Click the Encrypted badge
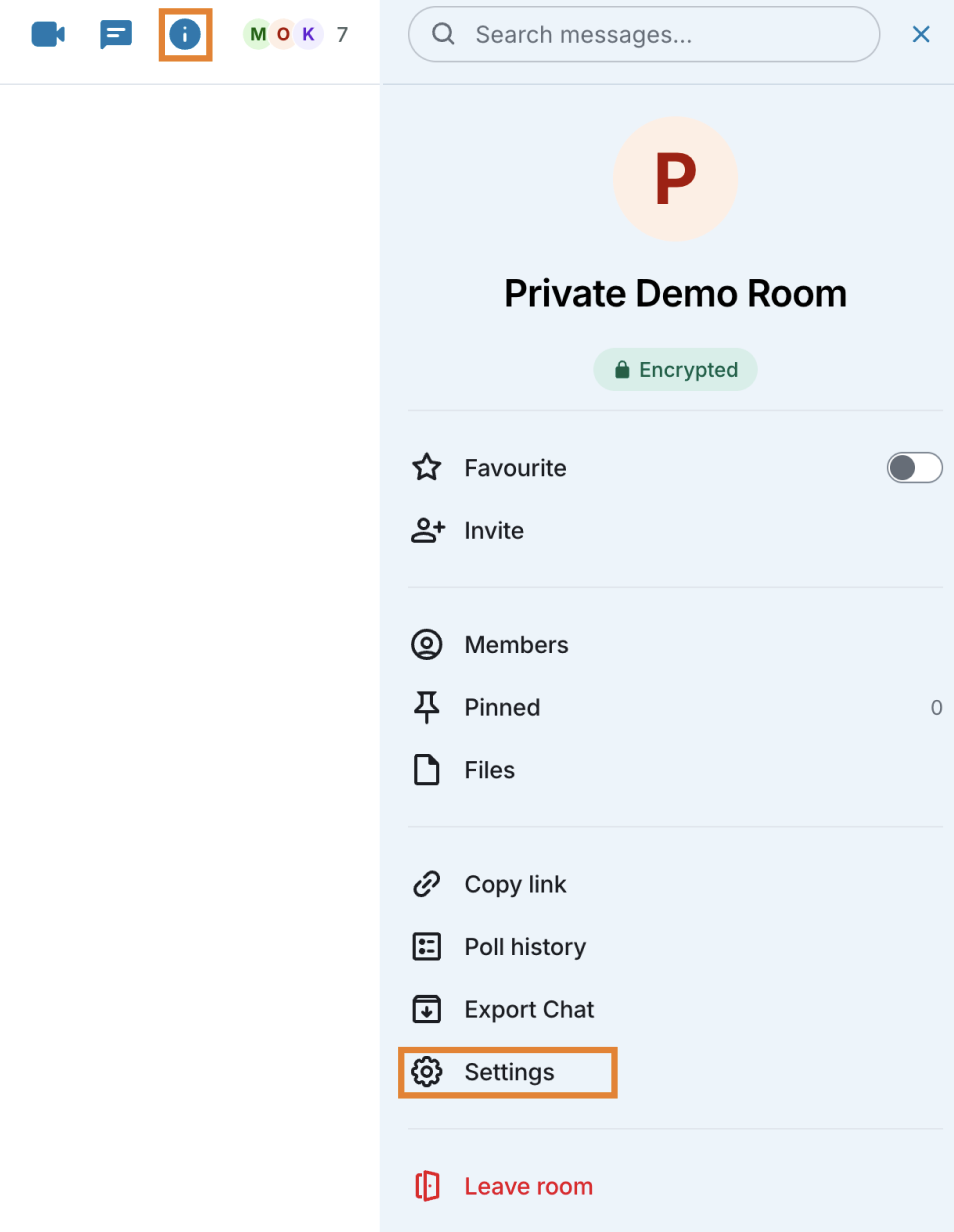 [675, 370]
